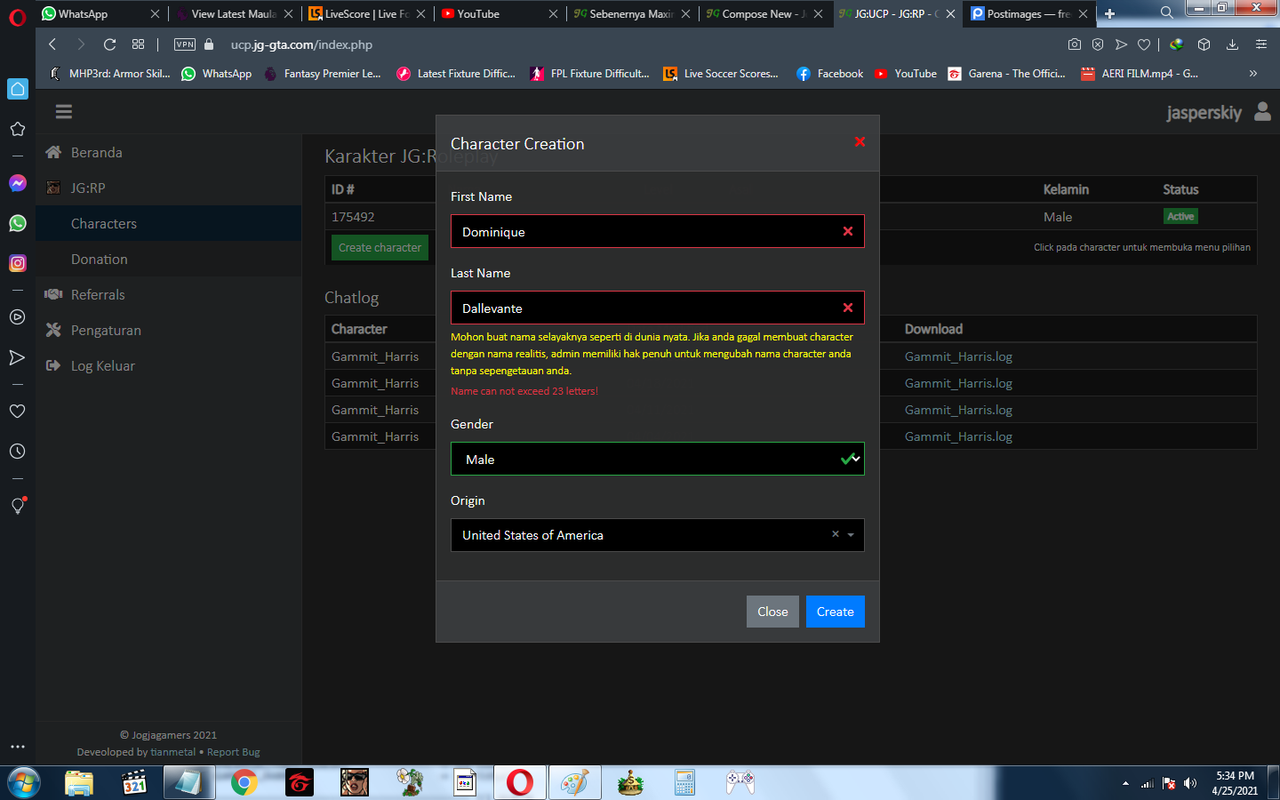
Task: Reload the current page
Action: point(110,44)
